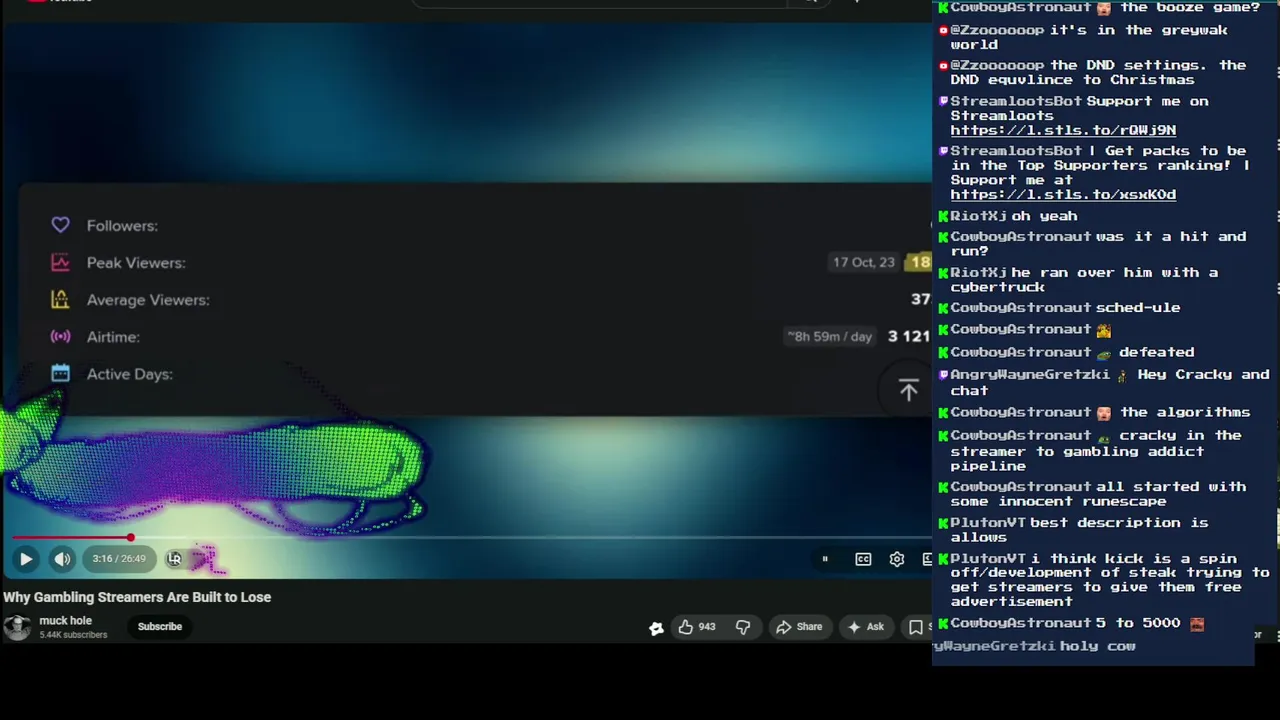The image size is (1280, 720).
Task: Click the 5.44K subscribers text
Action: [73, 635]
